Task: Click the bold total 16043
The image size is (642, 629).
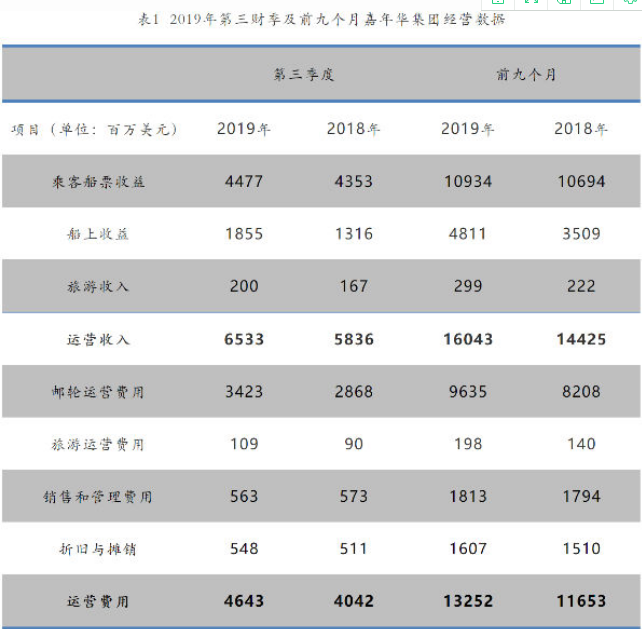Action: pyautogui.click(x=468, y=339)
